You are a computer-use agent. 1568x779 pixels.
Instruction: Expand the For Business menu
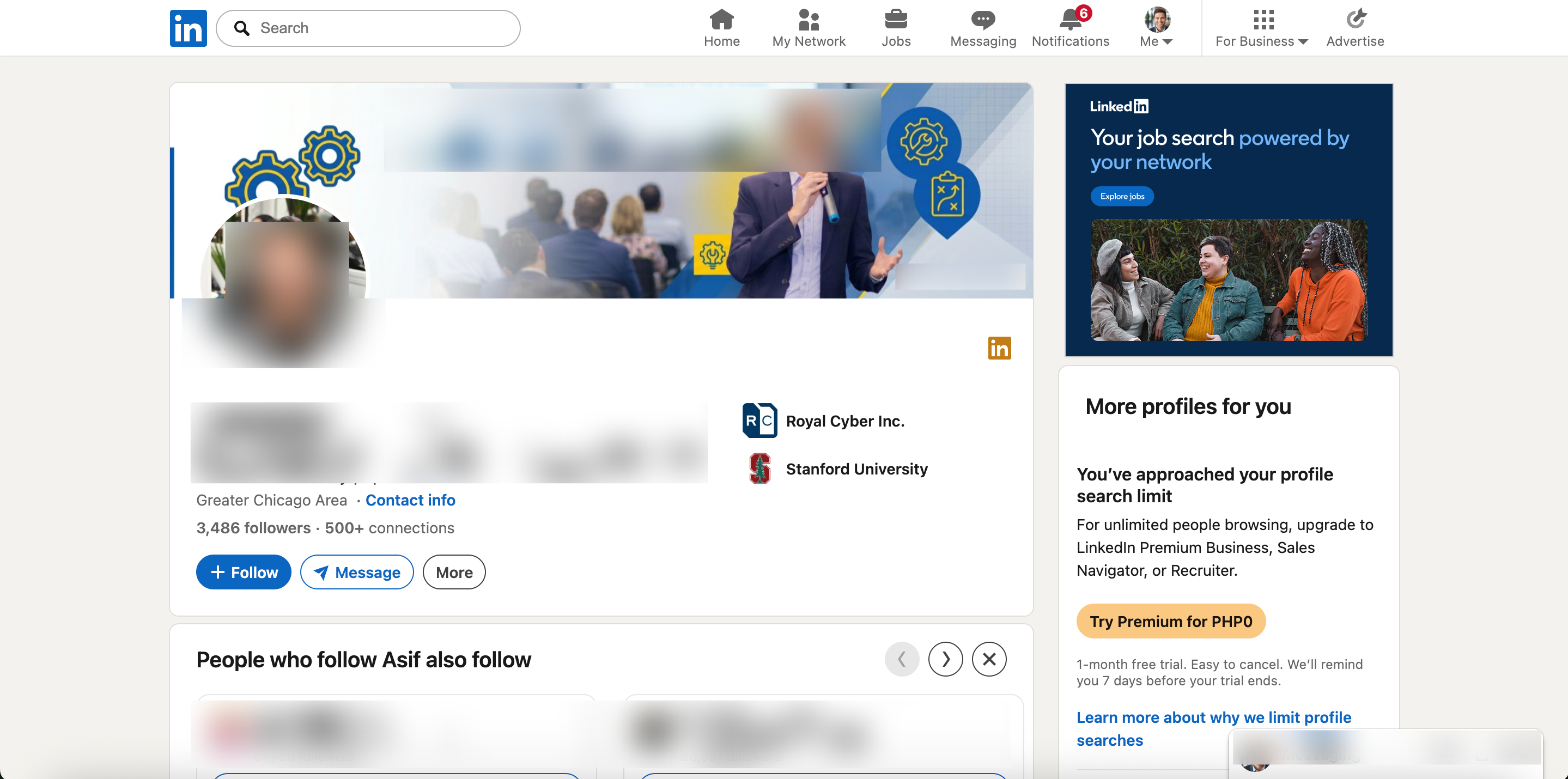point(1262,28)
